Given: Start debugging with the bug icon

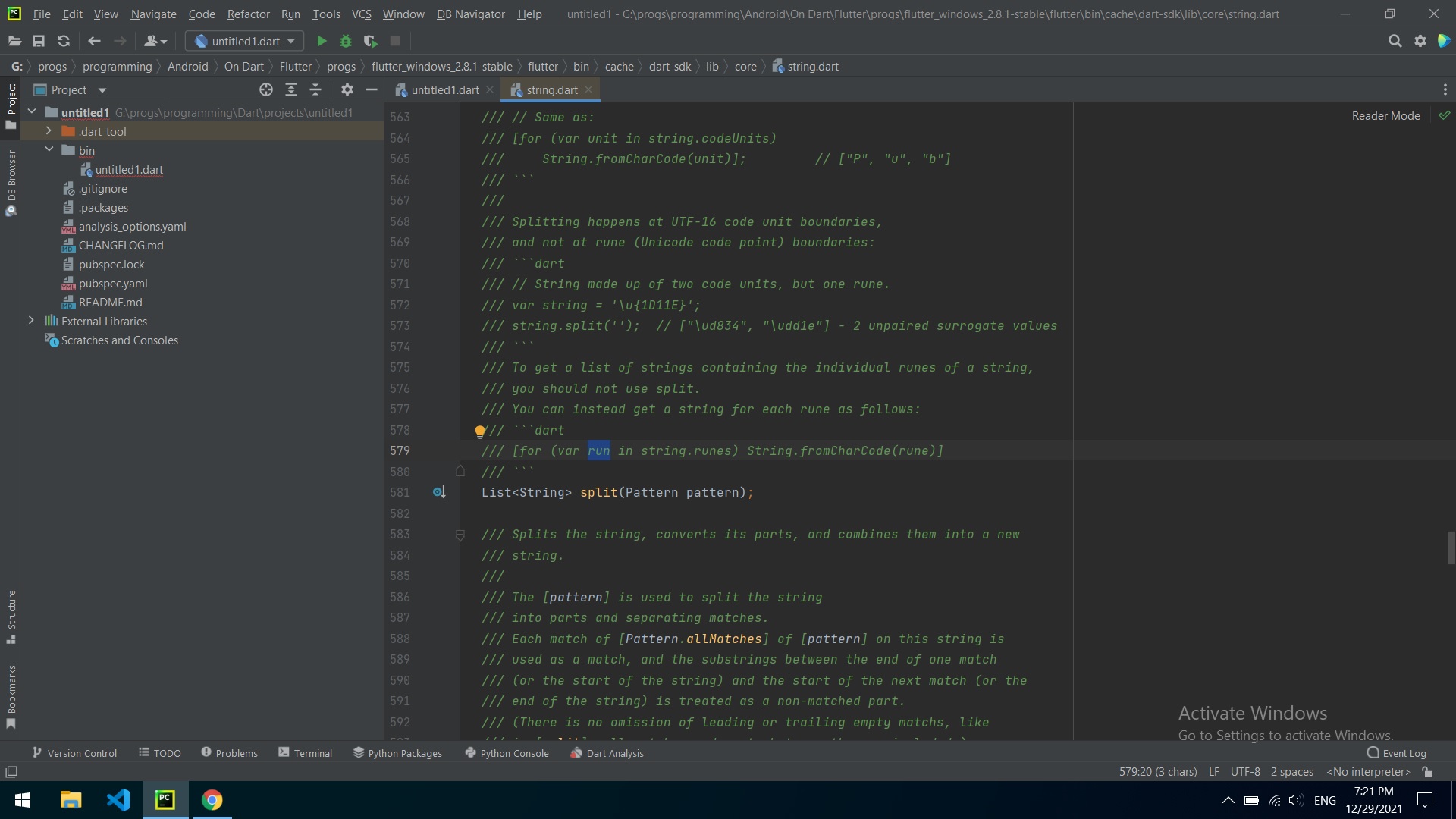Looking at the screenshot, I should [346, 41].
